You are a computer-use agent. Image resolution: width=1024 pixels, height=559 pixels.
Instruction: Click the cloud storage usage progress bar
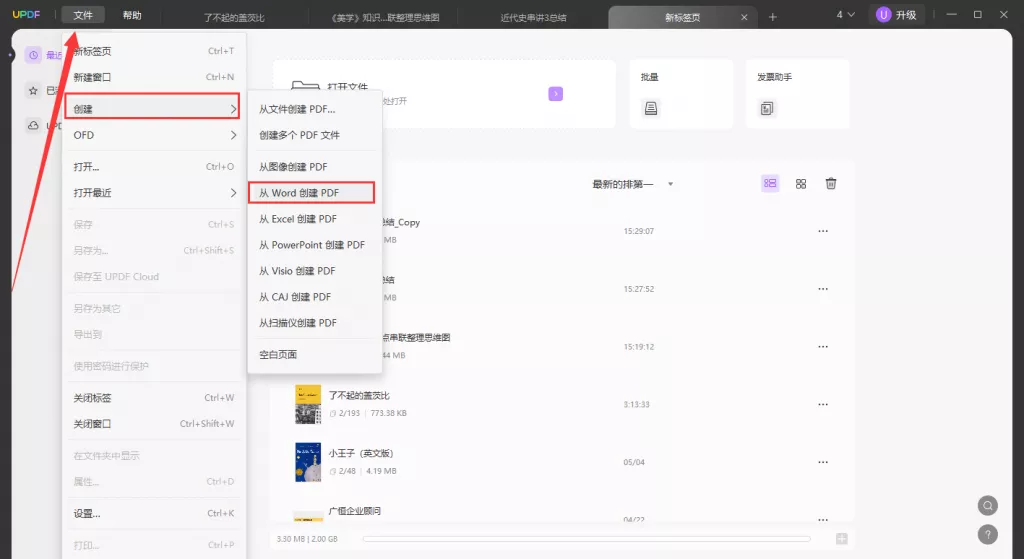[586, 539]
